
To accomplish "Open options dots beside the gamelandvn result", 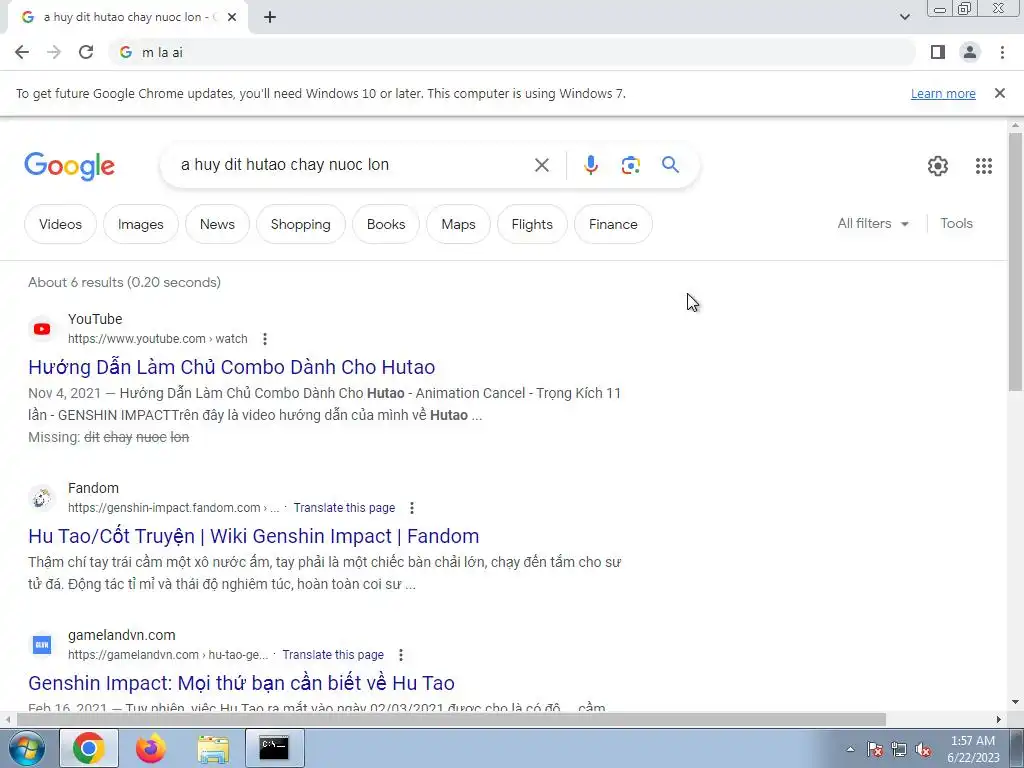I will (400, 655).
